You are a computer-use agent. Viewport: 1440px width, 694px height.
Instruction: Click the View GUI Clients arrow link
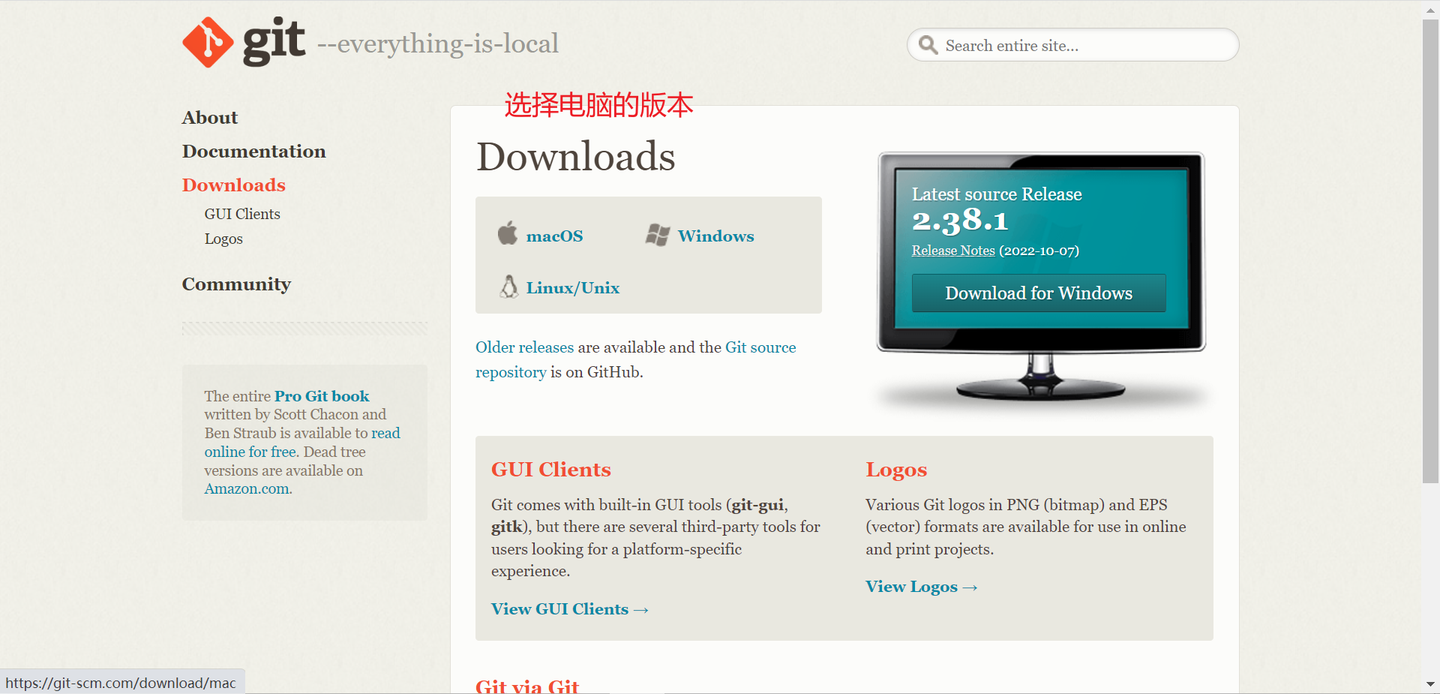tap(570, 609)
